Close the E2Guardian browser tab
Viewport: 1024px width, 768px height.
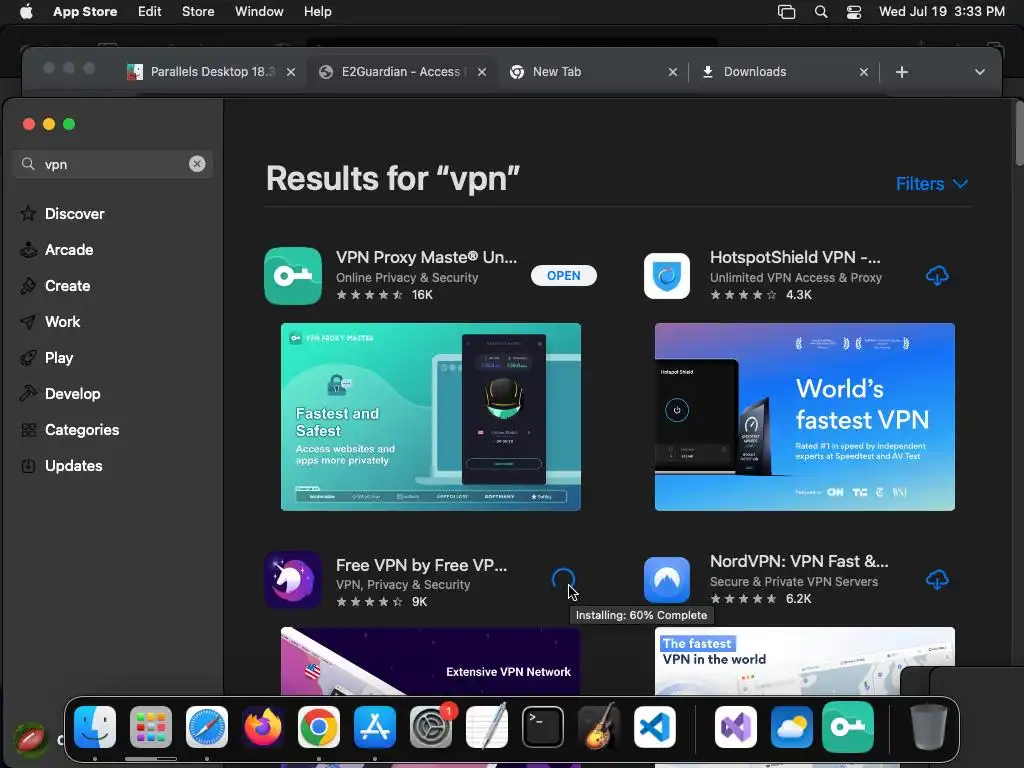(482, 72)
